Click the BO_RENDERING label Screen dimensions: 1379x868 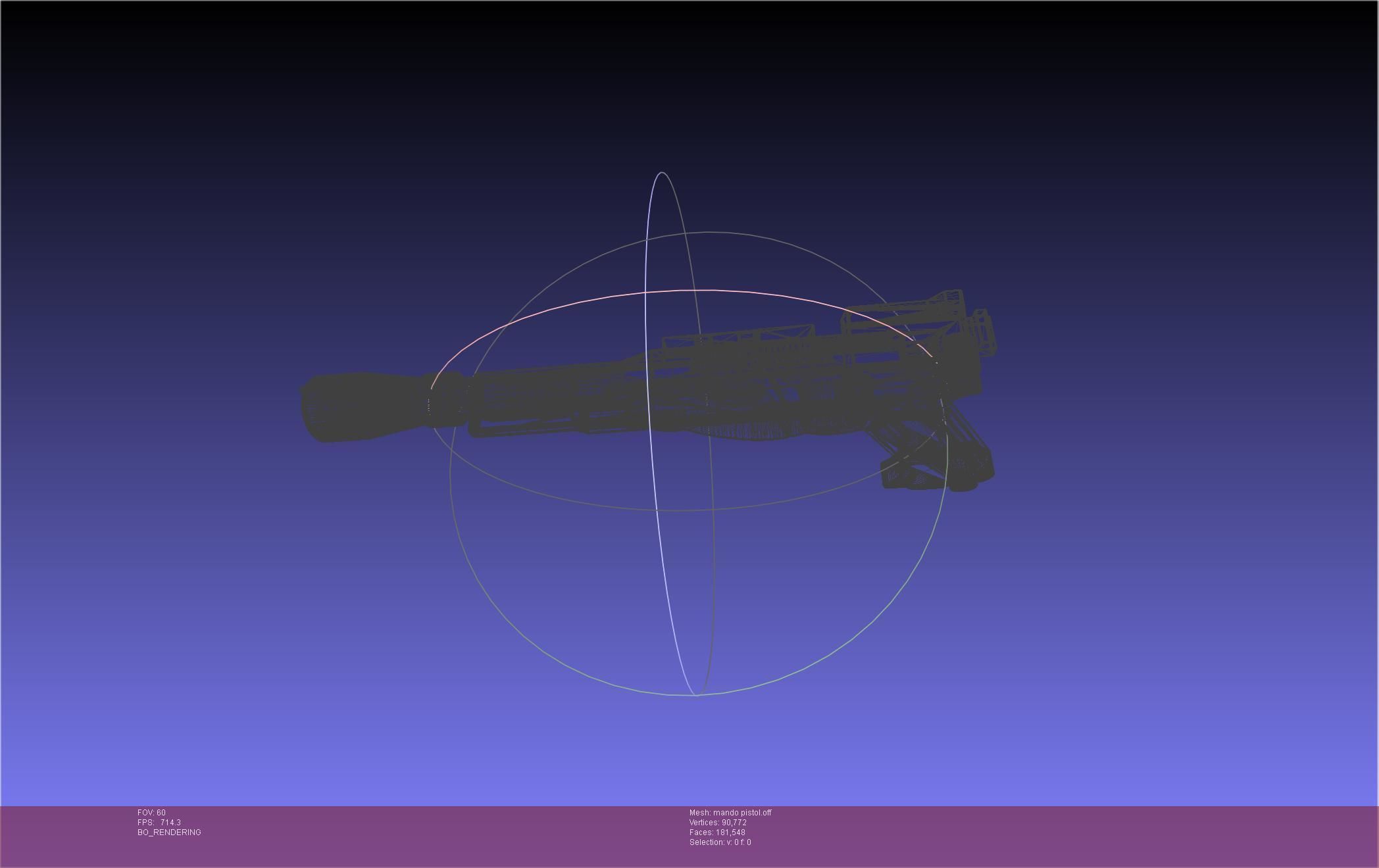169,832
